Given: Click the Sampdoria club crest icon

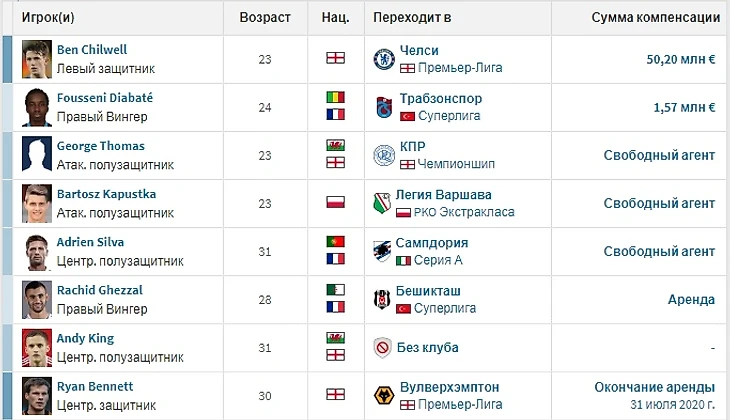Looking at the screenshot, I should click(x=384, y=251).
